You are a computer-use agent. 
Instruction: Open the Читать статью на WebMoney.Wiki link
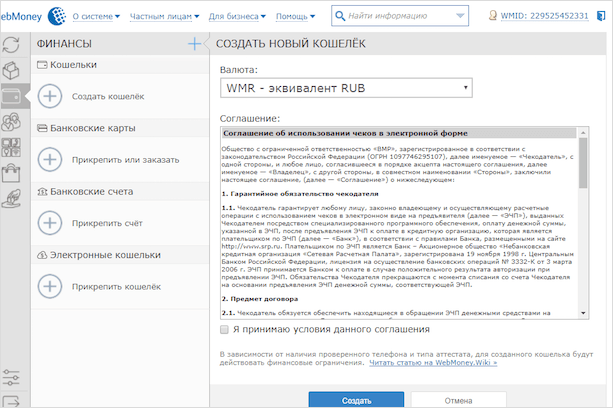(x=433, y=363)
